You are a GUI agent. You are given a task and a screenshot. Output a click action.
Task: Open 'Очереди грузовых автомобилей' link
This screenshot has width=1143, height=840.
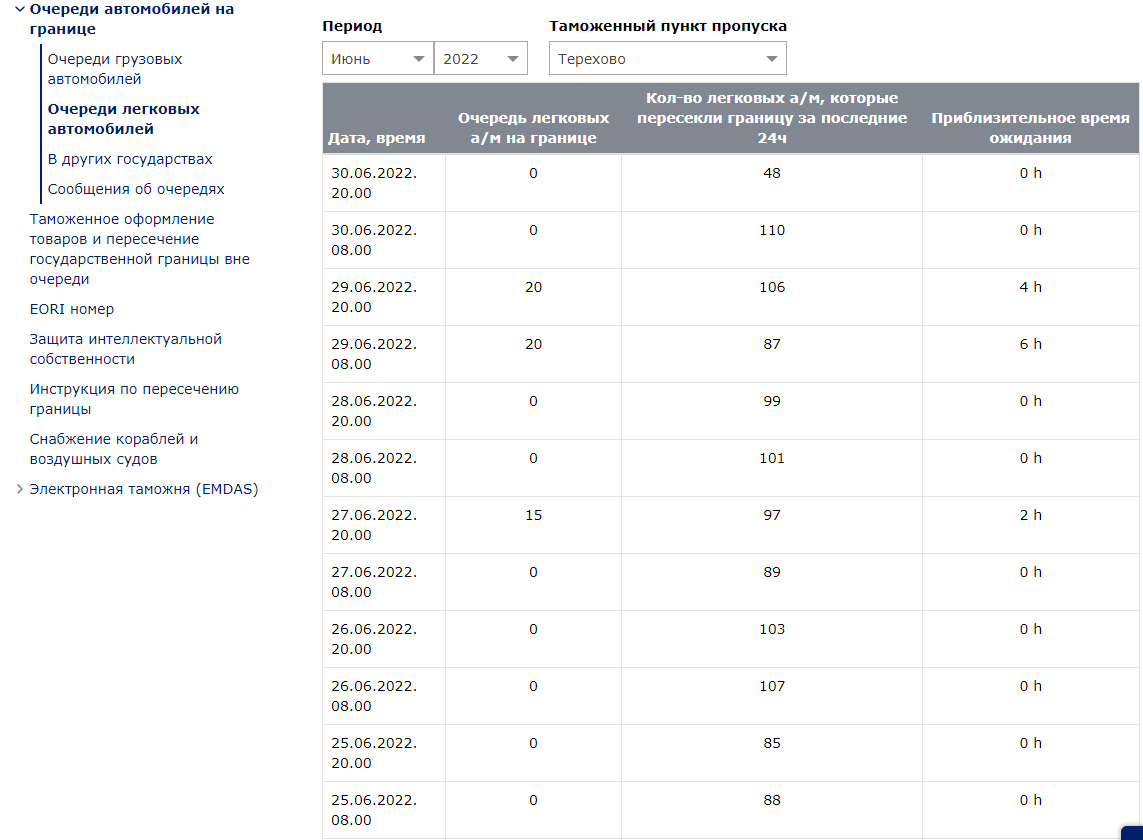point(115,69)
